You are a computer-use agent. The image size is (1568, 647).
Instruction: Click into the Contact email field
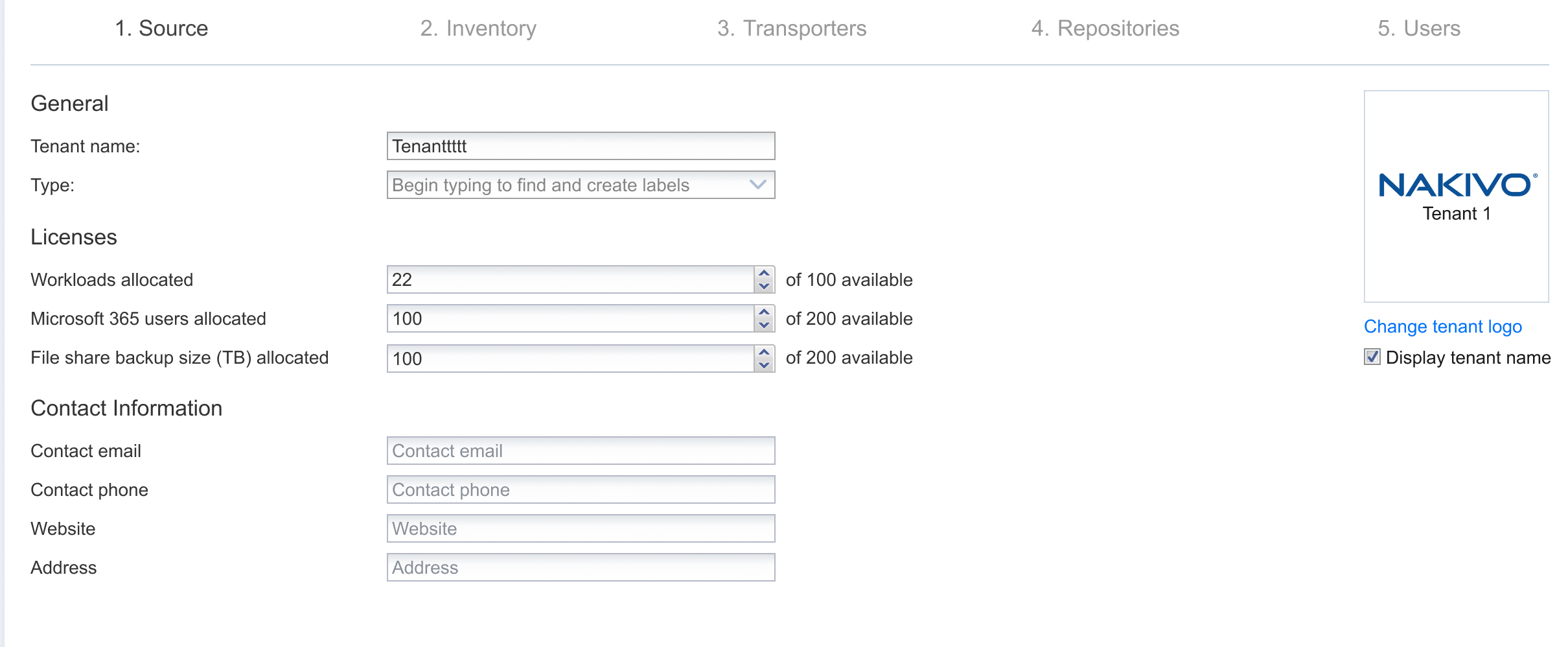(x=580, y=451)
